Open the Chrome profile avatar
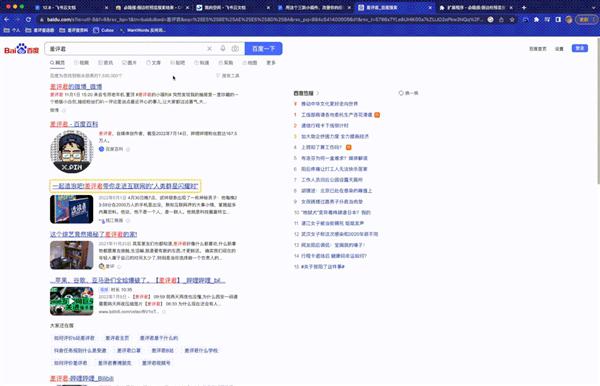The image size is (600, 386). coord(569,20)
